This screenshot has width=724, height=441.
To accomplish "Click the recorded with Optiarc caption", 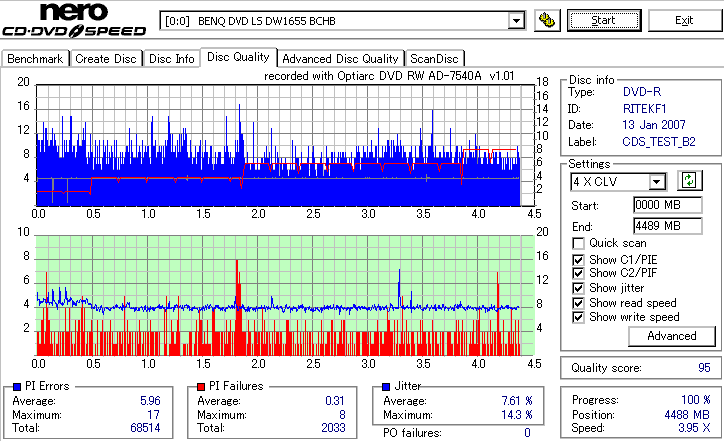I will [x=389, y=76].
